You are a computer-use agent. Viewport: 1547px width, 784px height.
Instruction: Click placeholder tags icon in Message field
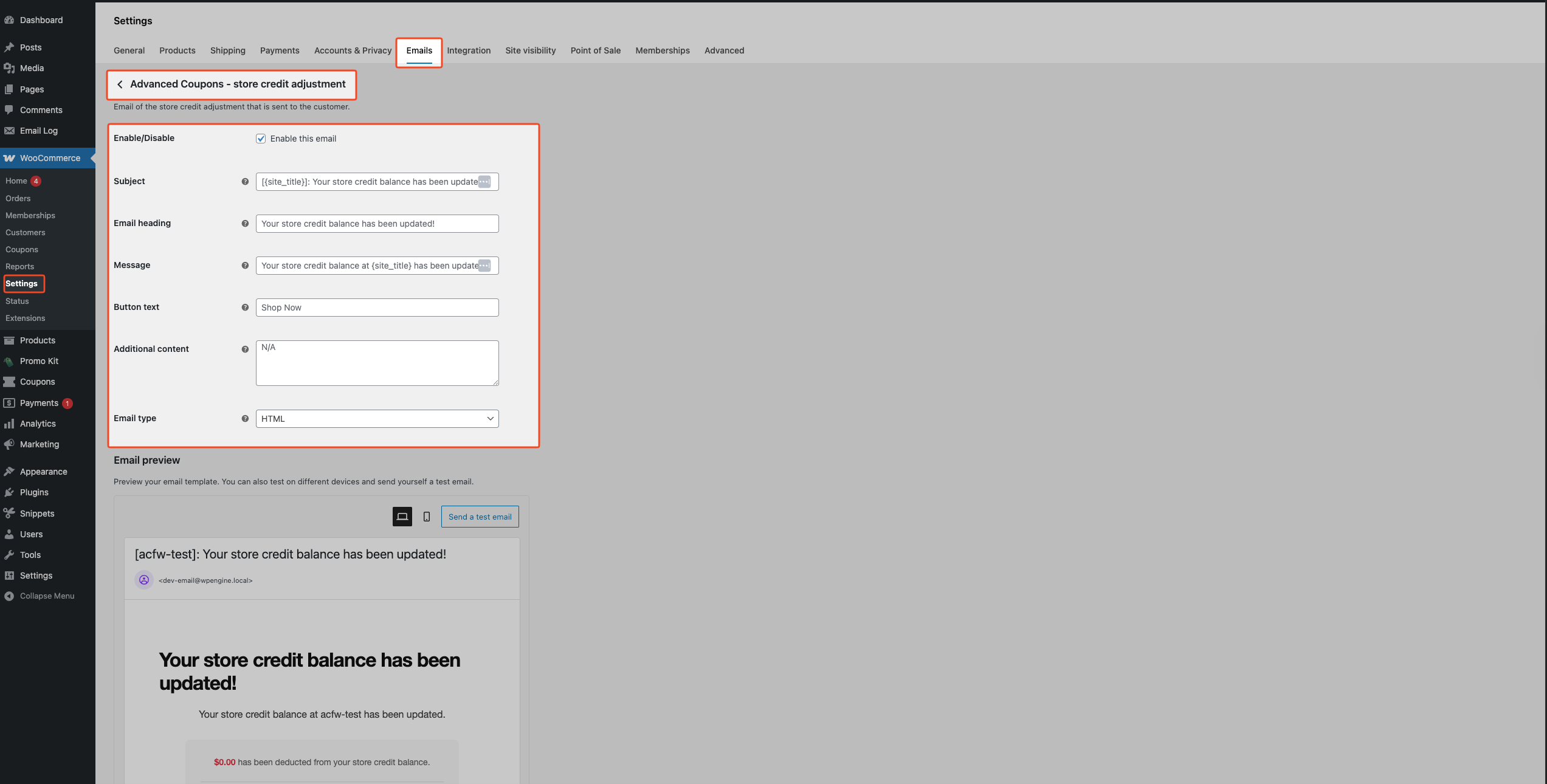point(484,266)
